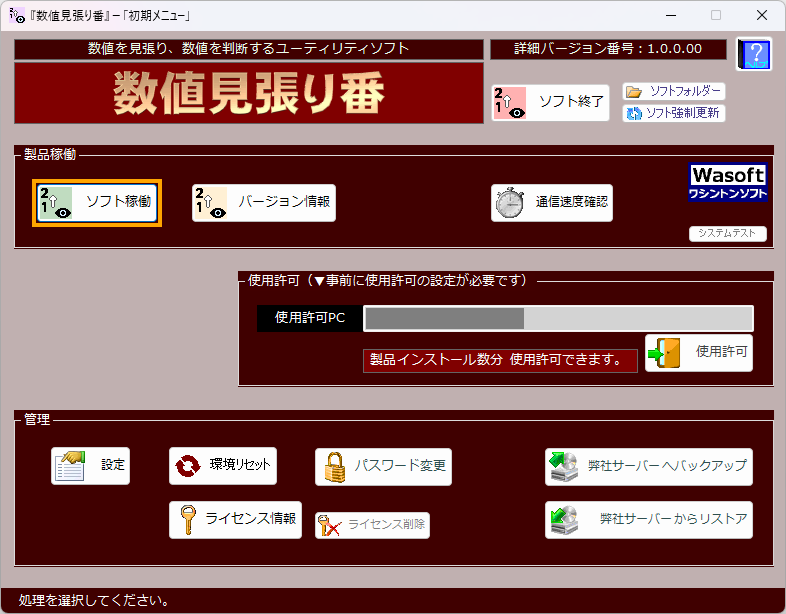Click the ライセンス削除 button
Viewport: 786px width, 614px height.
[372, 525]
